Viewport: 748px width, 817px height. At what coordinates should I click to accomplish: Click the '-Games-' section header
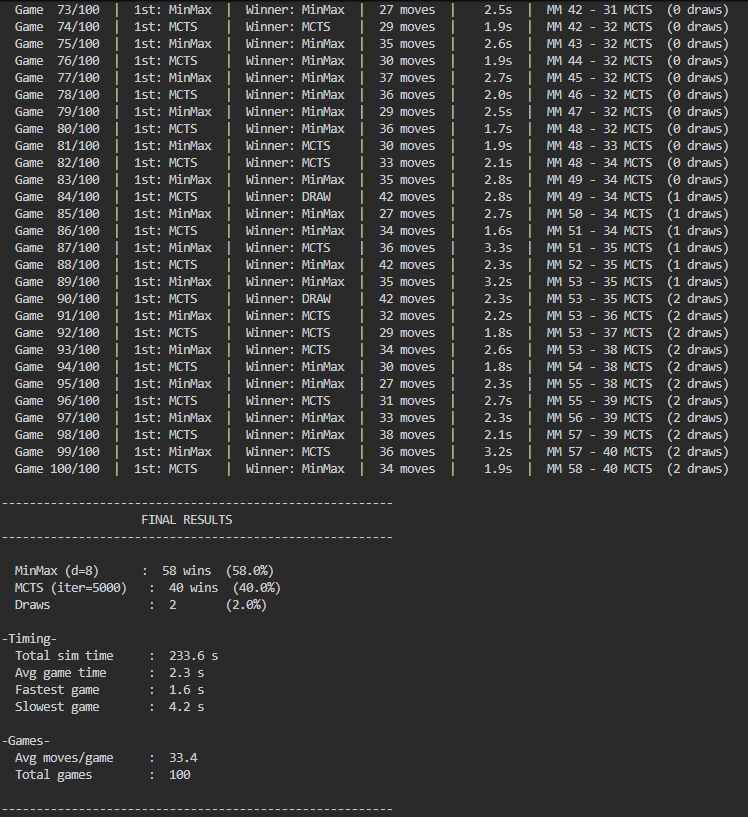26,741
